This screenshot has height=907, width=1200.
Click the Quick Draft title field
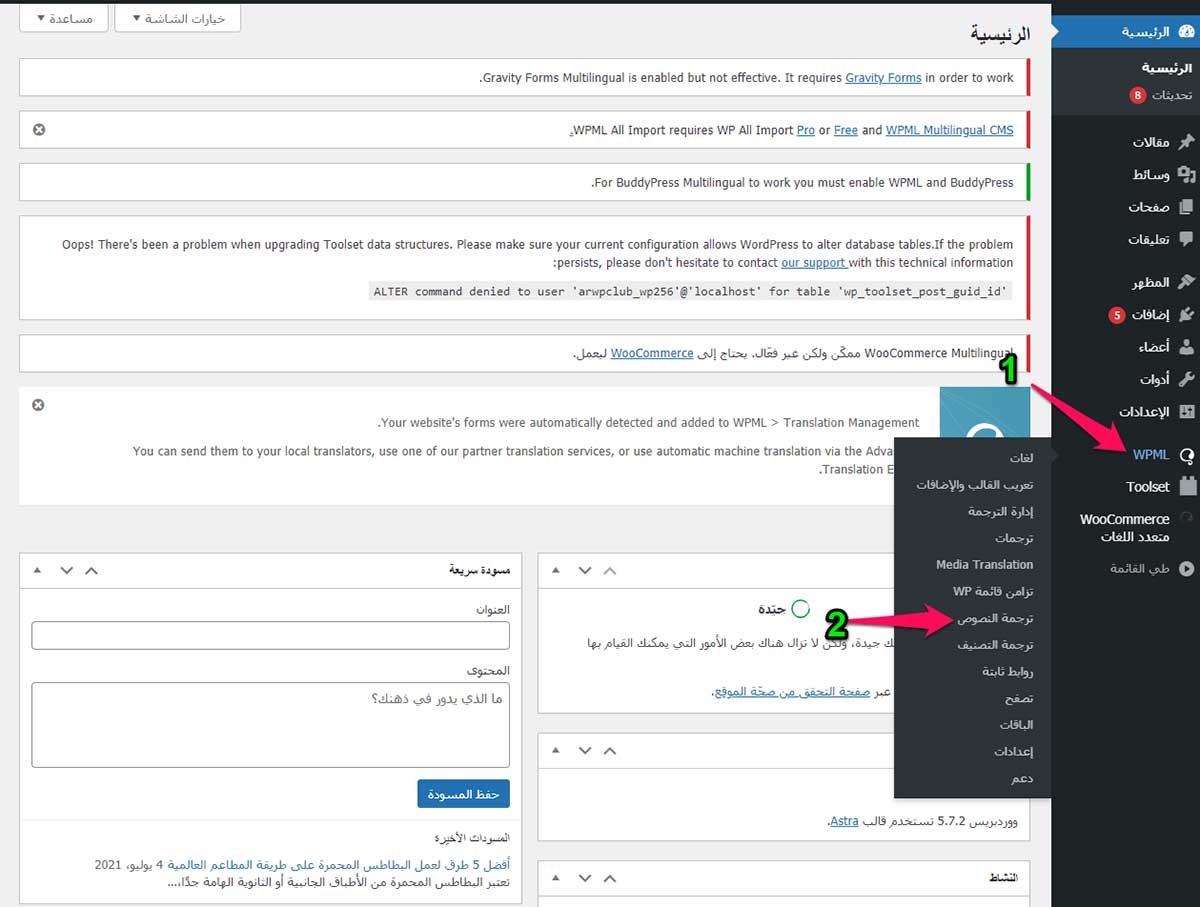click(x=270, y=635)
